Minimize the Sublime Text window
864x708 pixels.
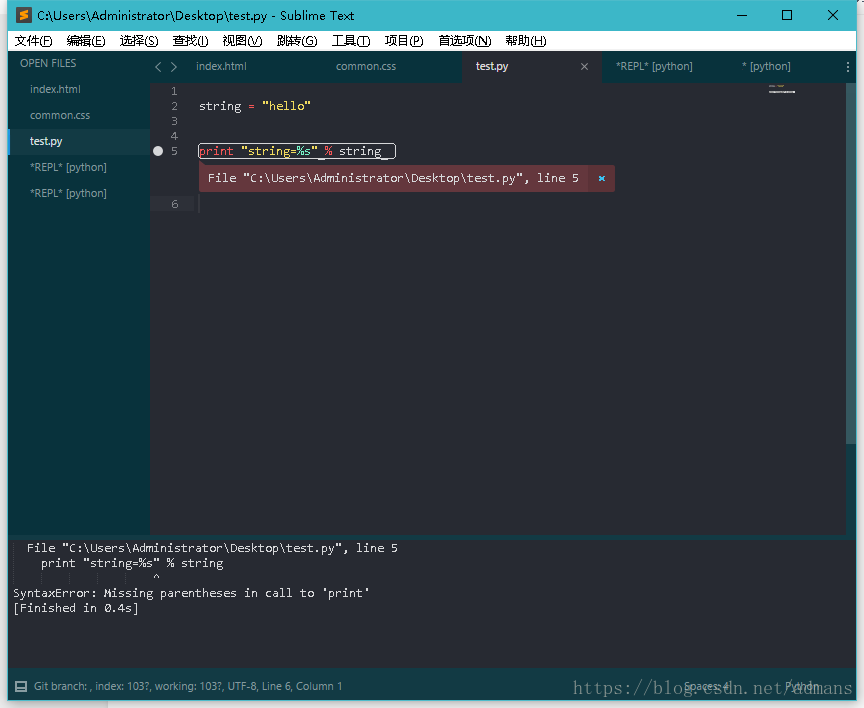coord(742,15)
